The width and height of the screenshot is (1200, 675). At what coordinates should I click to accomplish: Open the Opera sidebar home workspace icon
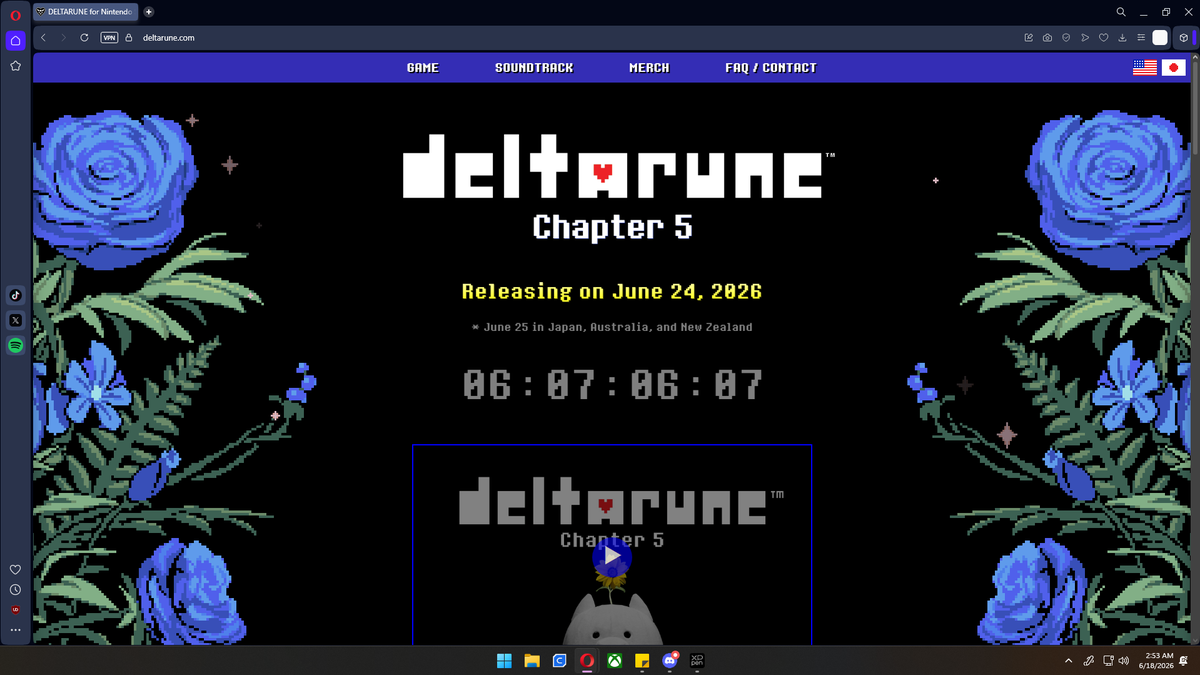click(x=15, y=41)
